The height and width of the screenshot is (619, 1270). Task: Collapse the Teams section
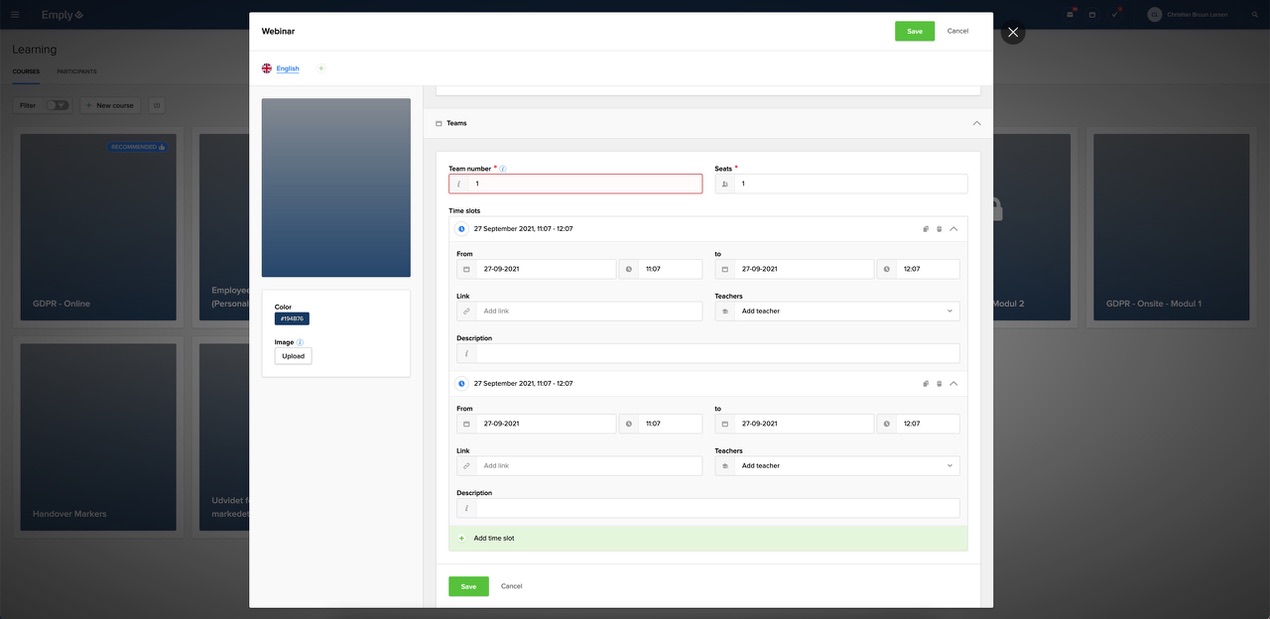[x=976, y=123]
